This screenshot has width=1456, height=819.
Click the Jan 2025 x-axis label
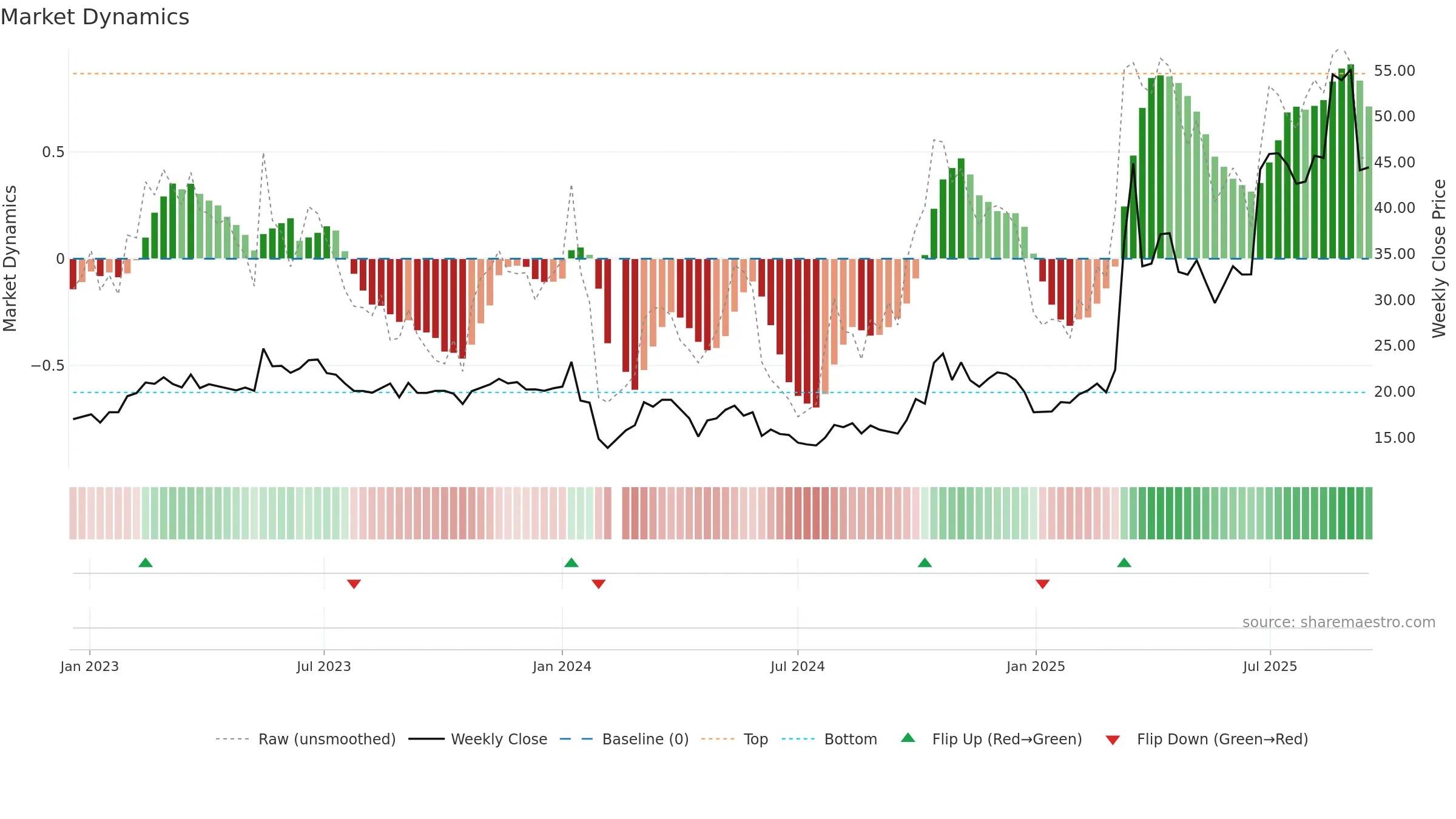pos(1036,666)
